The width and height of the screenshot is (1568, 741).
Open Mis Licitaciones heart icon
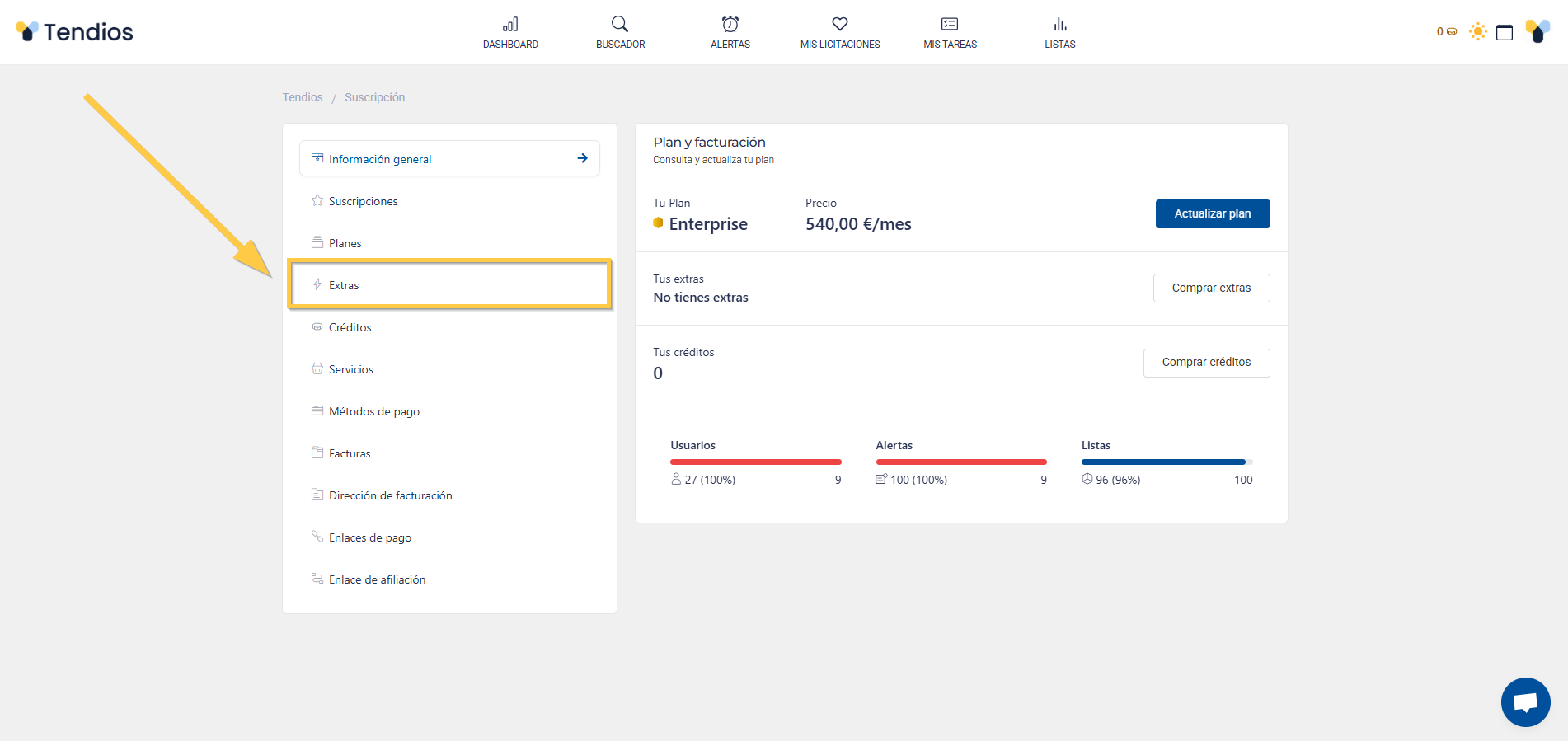839,25
